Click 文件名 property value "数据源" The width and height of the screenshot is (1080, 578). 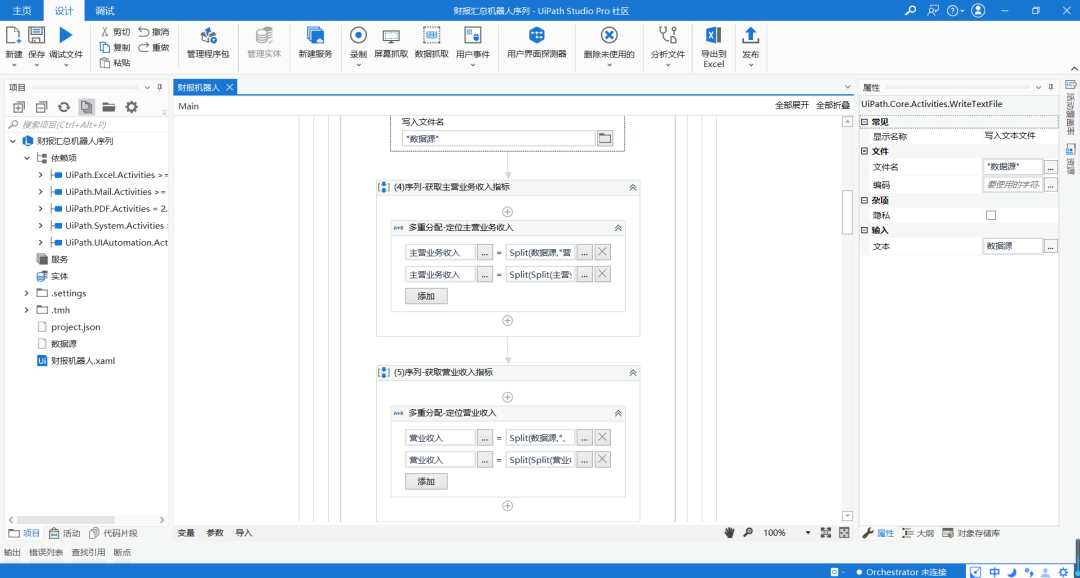click(1012, 167)
